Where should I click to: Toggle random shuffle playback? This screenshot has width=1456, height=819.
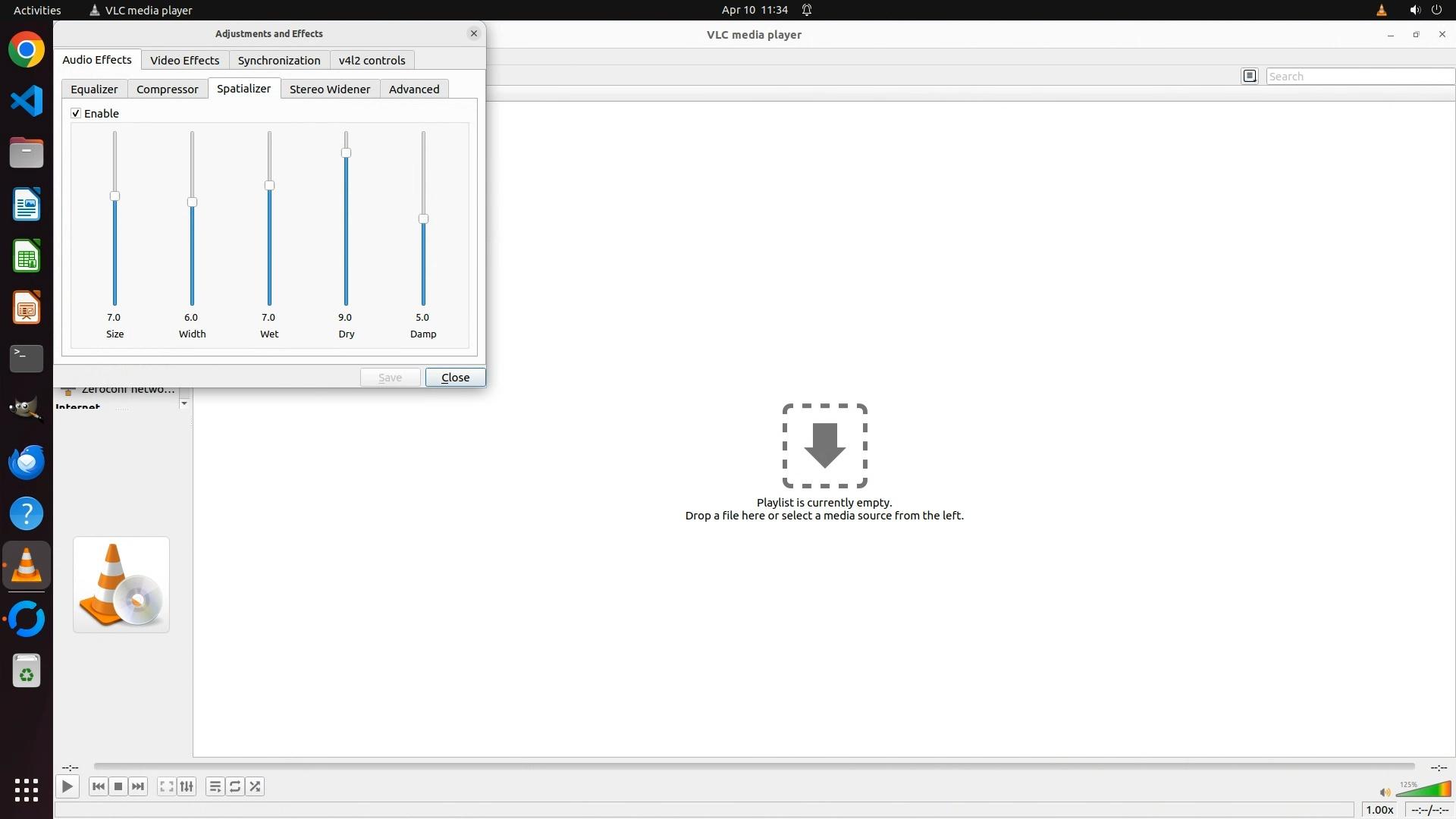(256, 786)
